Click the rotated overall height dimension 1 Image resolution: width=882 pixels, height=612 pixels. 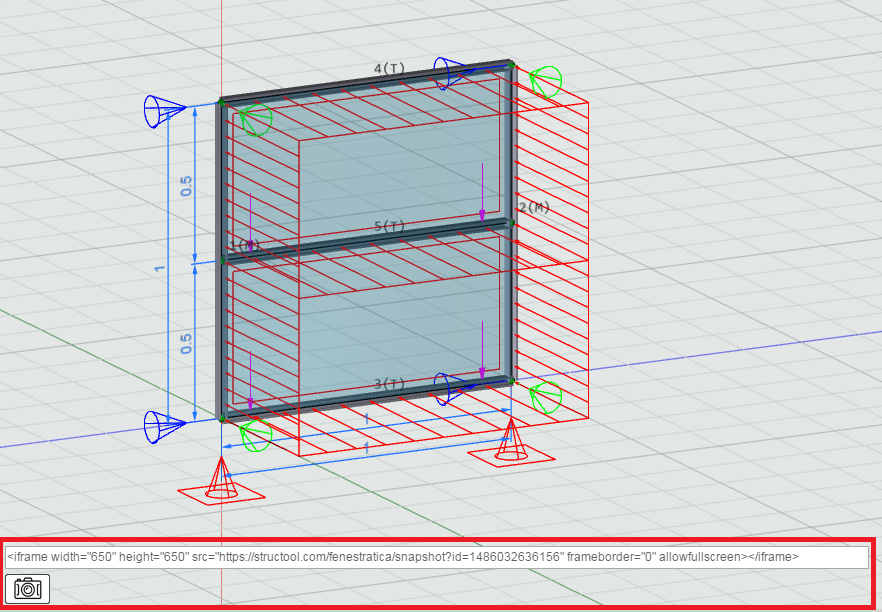click(160, 268)
